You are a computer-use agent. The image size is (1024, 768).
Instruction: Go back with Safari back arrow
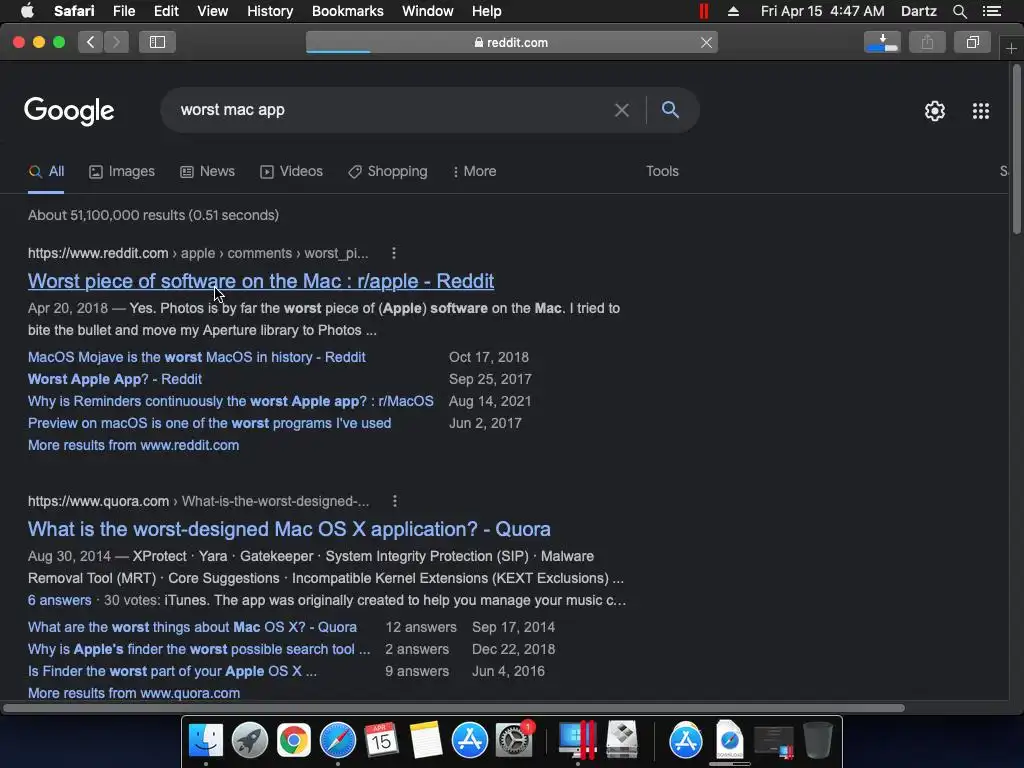coord(91,42)
